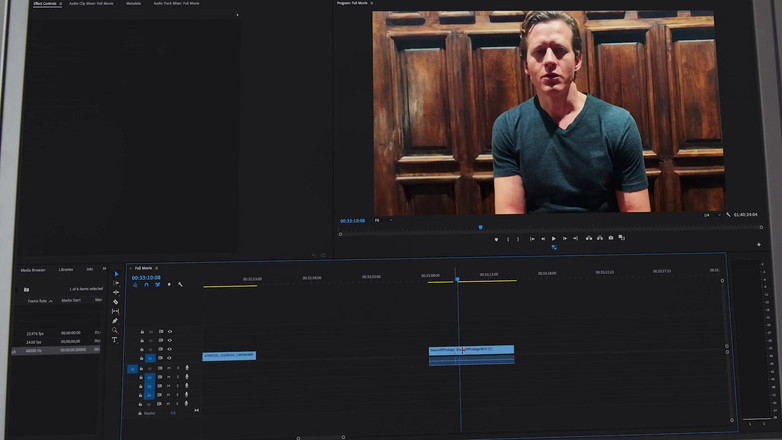This screenshot has height=440, width=782.
Task: Select the Type tool
Action: (x=115, y=340)
